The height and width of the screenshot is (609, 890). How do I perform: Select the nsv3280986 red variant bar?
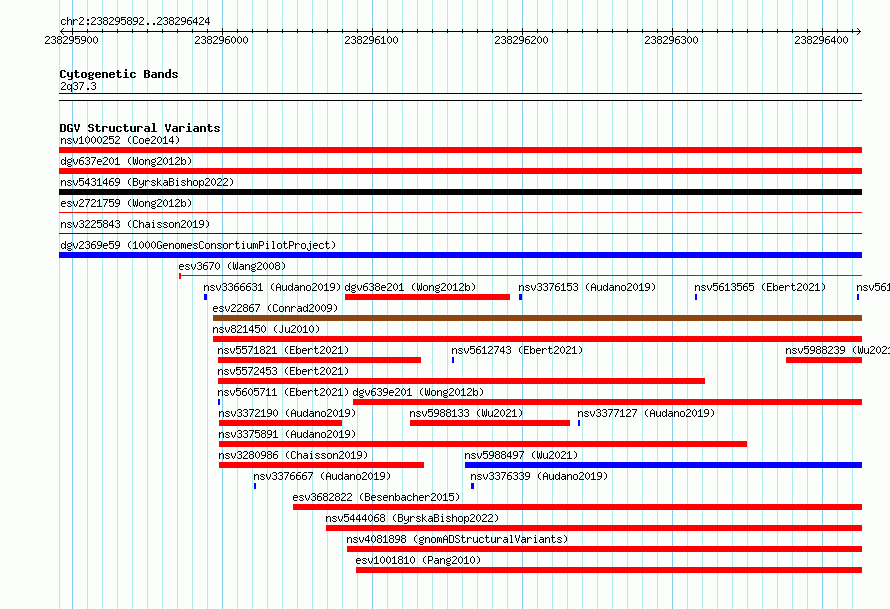pyautogui.click(x=321, y=465)
